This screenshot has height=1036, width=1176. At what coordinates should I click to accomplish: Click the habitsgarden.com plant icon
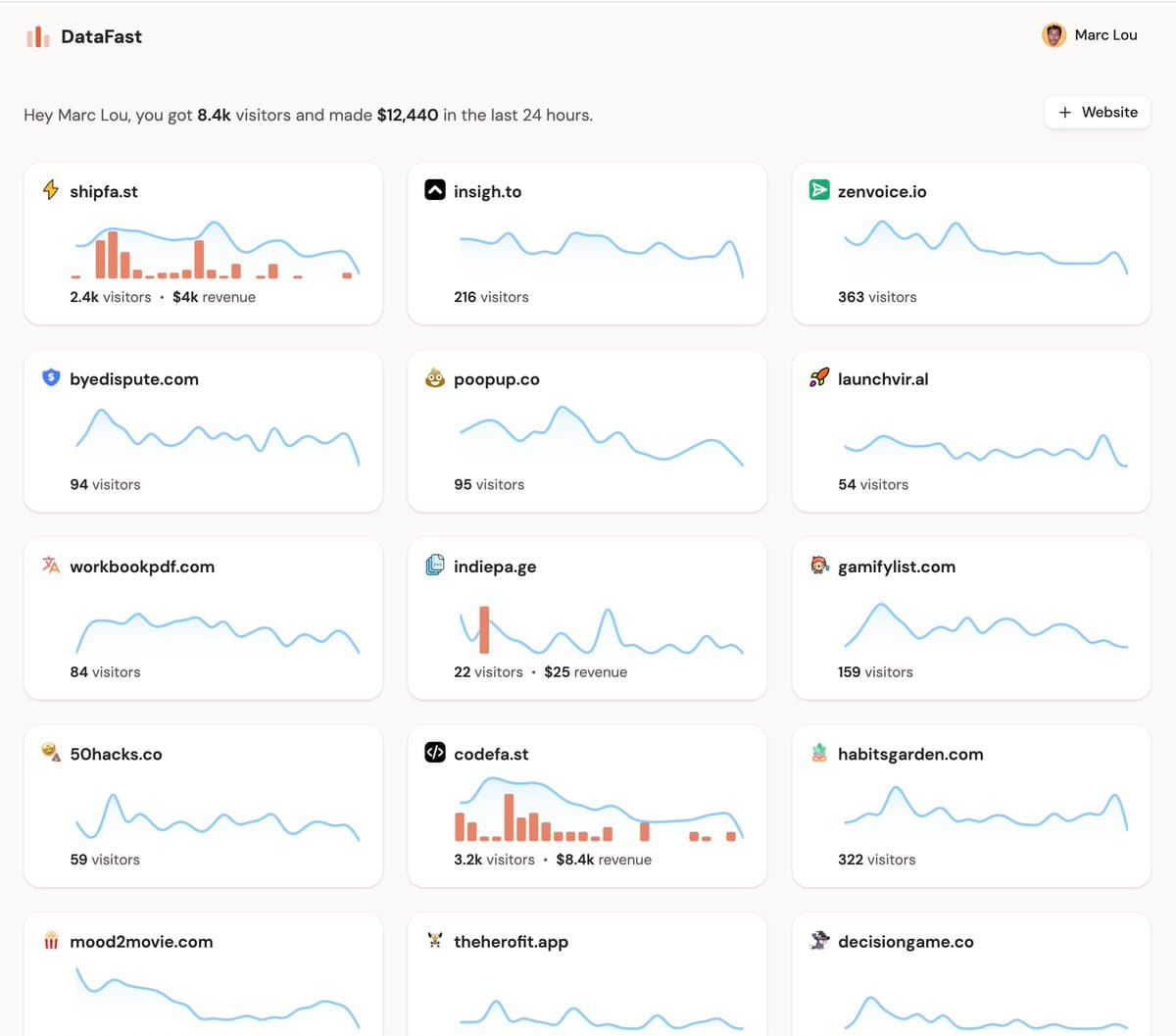point(819,752)
